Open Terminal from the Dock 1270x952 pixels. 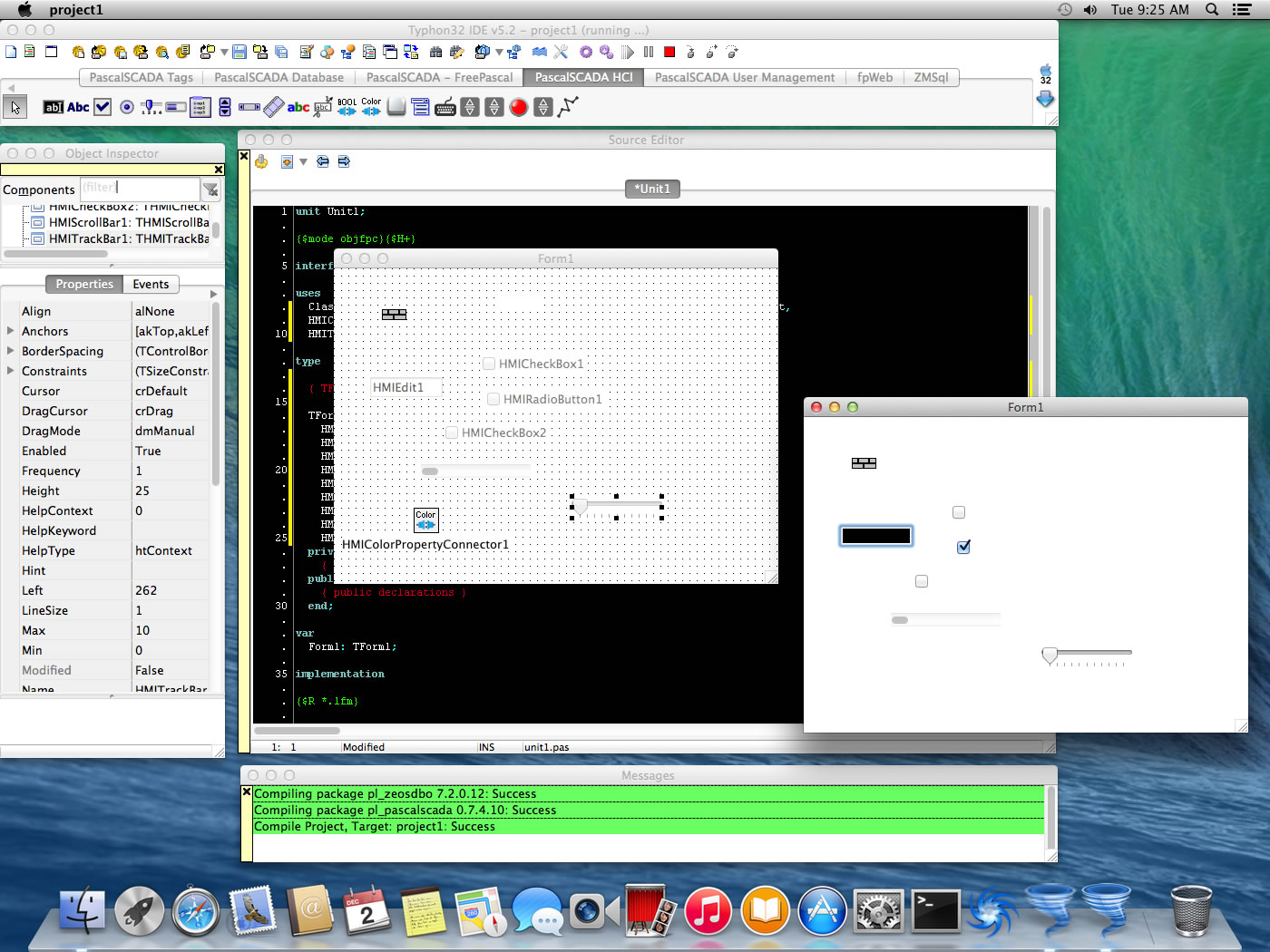tap(935, 910)
